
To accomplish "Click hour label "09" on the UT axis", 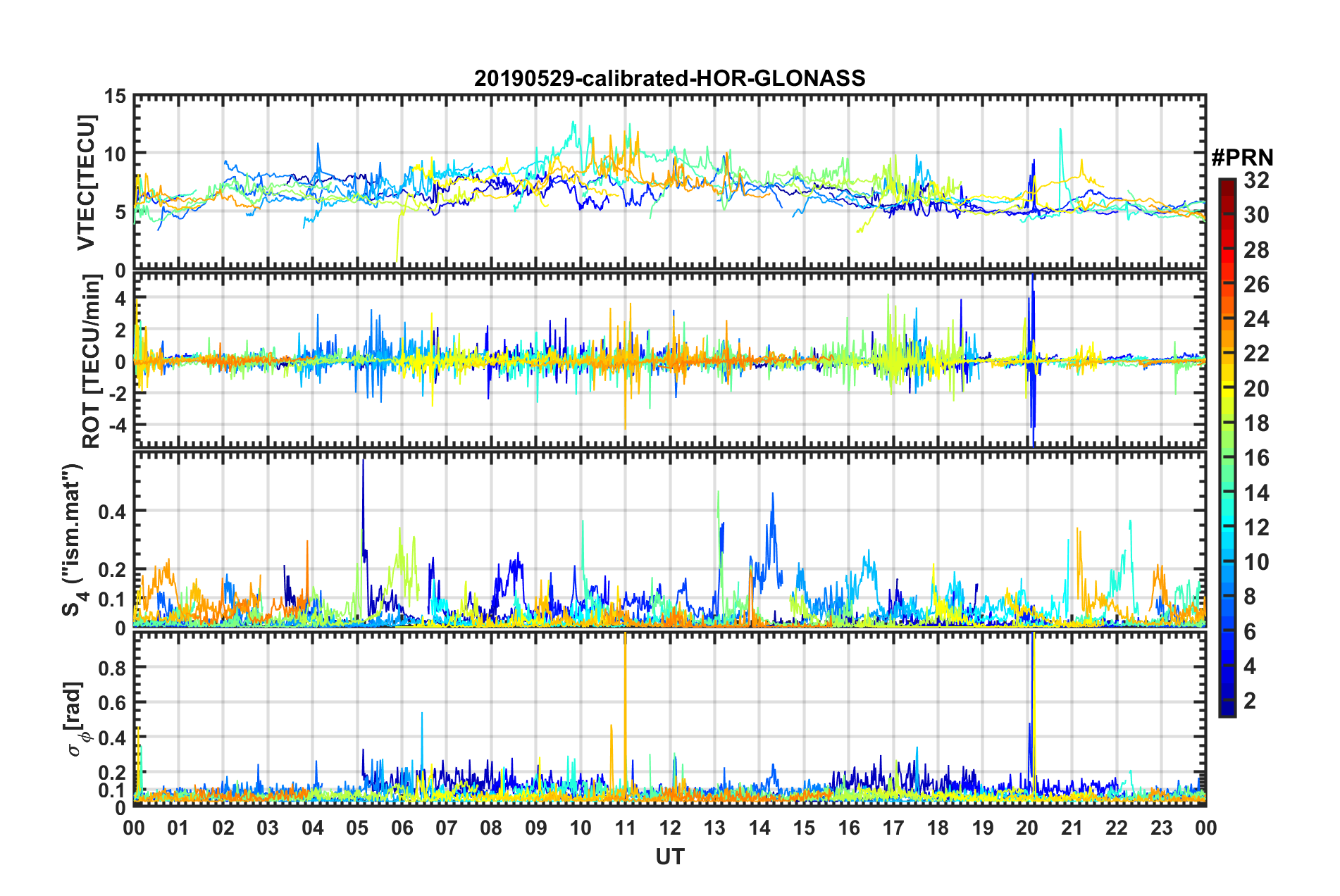I will click(x=536, y=828).
